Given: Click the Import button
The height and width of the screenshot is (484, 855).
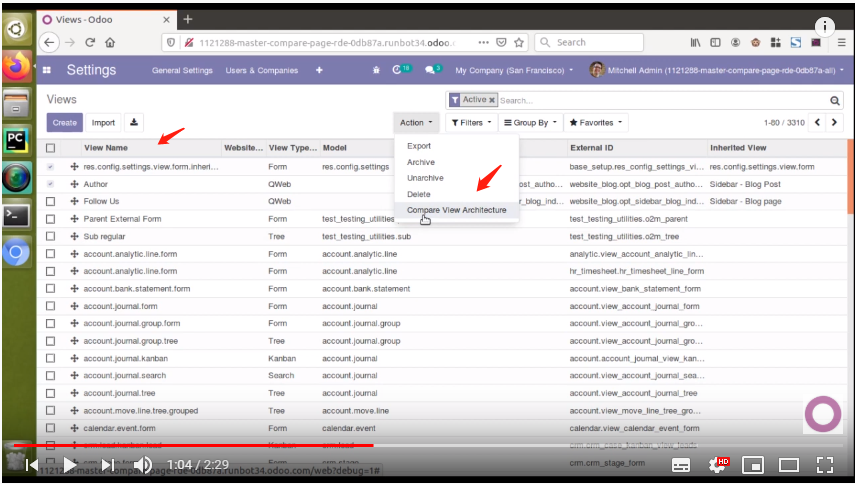Looking at the screenshot, I should (103, 123).
